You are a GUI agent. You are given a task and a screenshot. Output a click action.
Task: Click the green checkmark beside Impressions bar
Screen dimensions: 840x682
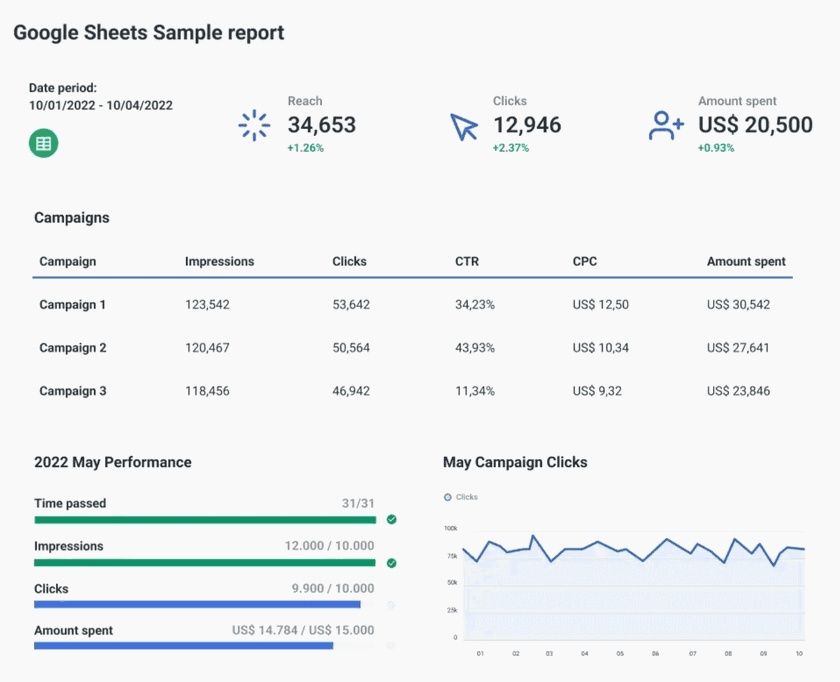click(391, 562)
